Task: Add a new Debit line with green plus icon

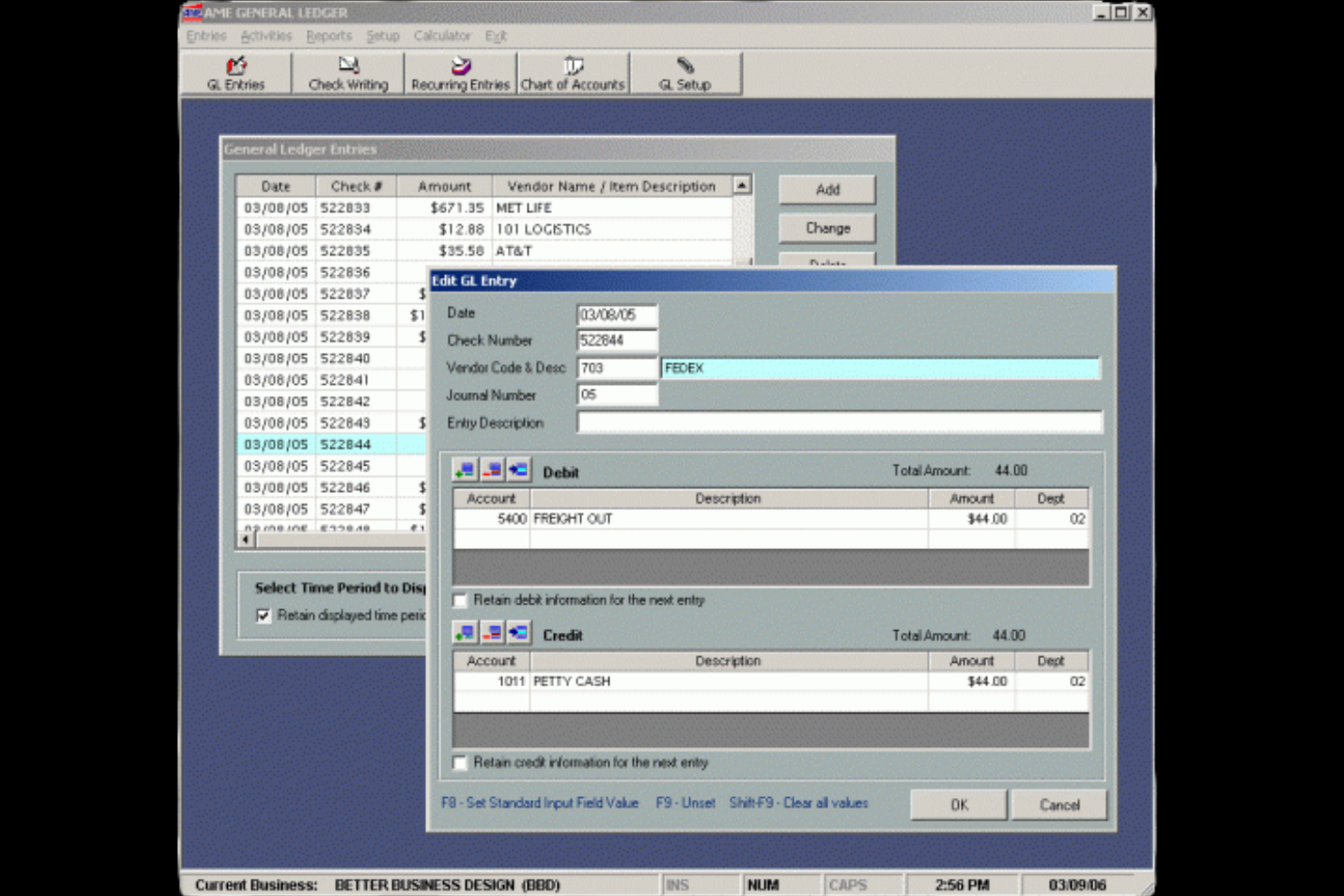Action: point(464,468)
